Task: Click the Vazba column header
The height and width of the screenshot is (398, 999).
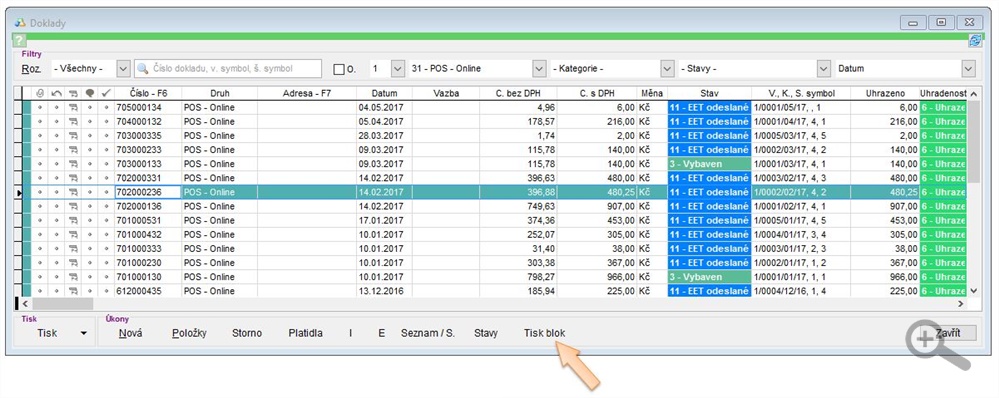Action: coord(446,93)
